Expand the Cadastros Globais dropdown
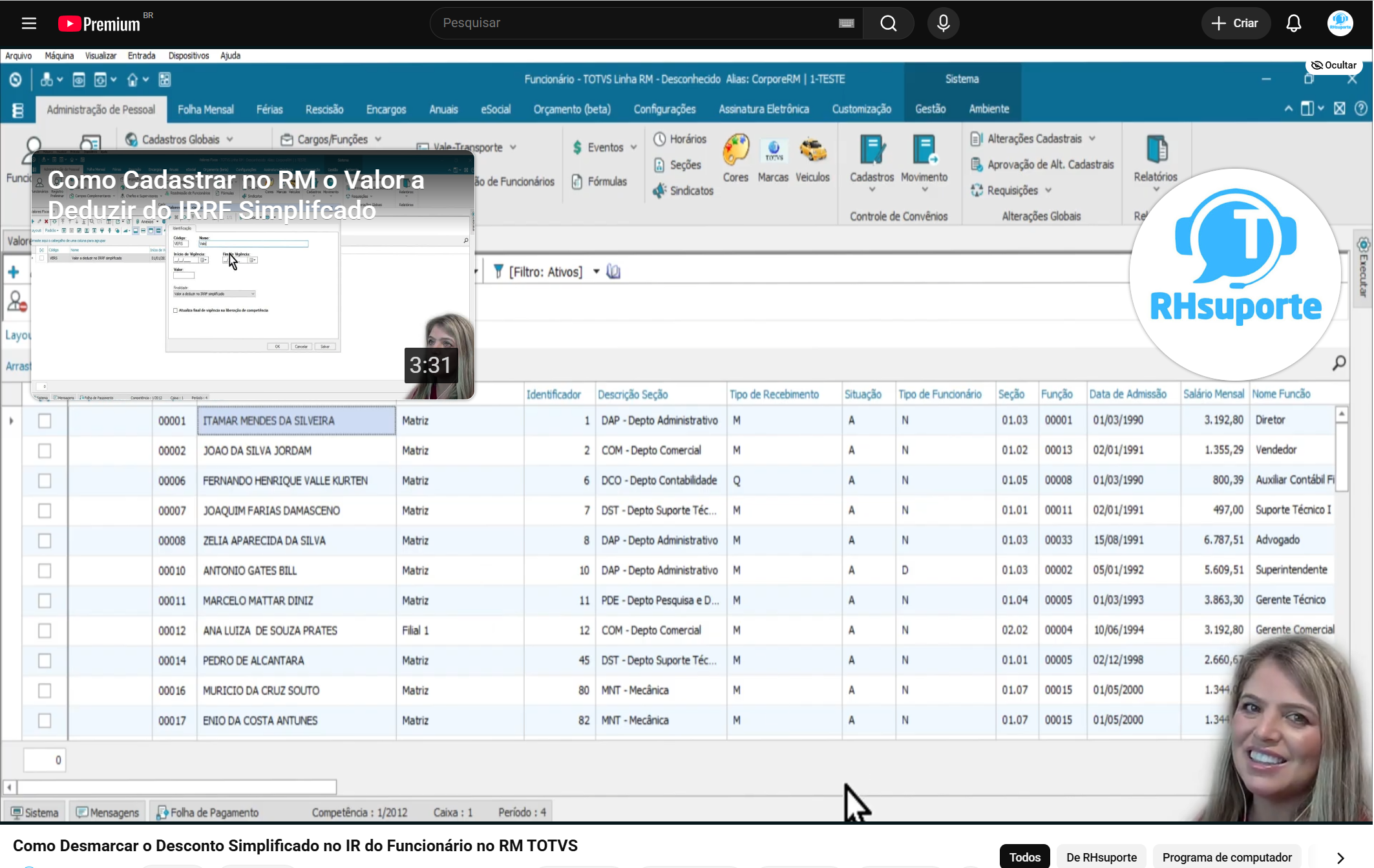The width and height of the screenshot is (1374, 868). click(x=230, y=140)
